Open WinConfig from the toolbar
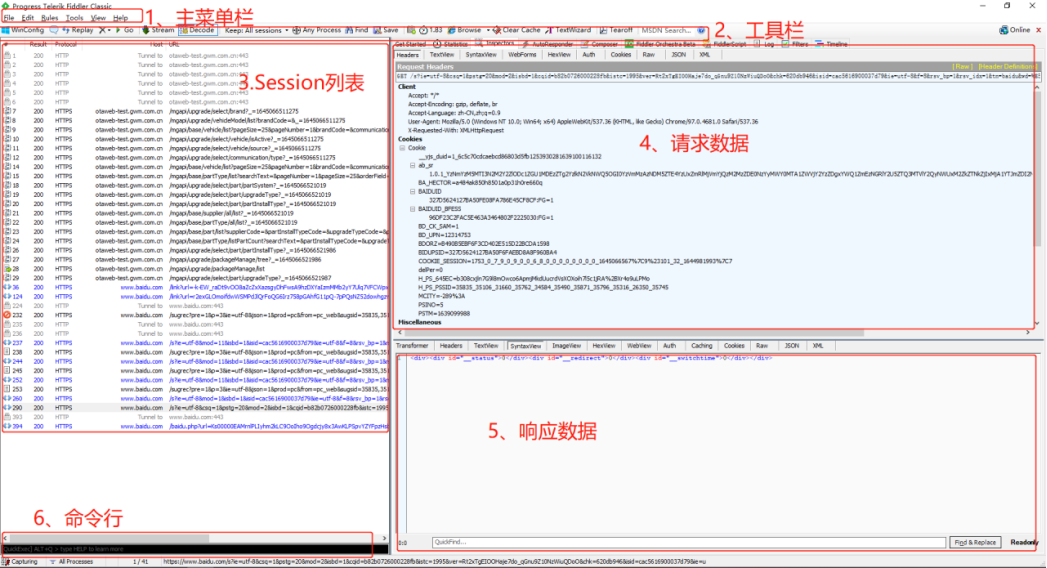Viewport: 1047px width, 568px height. pos(23,30)
